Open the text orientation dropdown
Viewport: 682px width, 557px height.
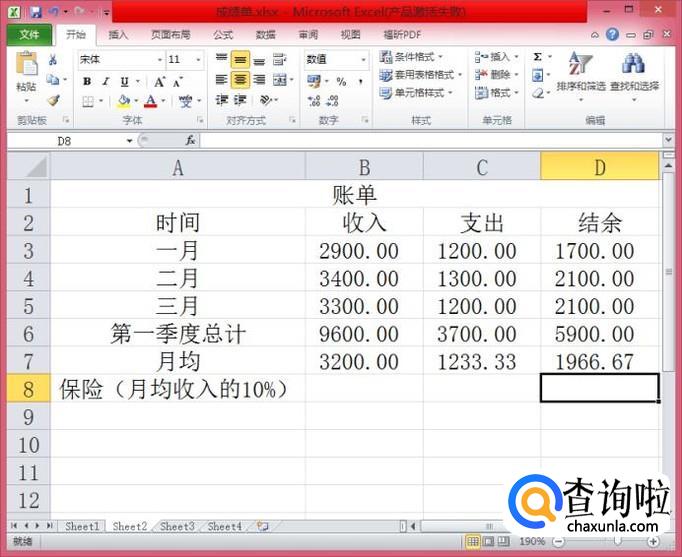click(269, 100)
